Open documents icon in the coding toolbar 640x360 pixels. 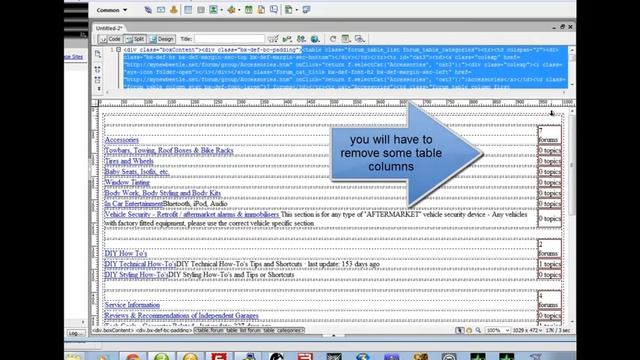coord(98,54)
